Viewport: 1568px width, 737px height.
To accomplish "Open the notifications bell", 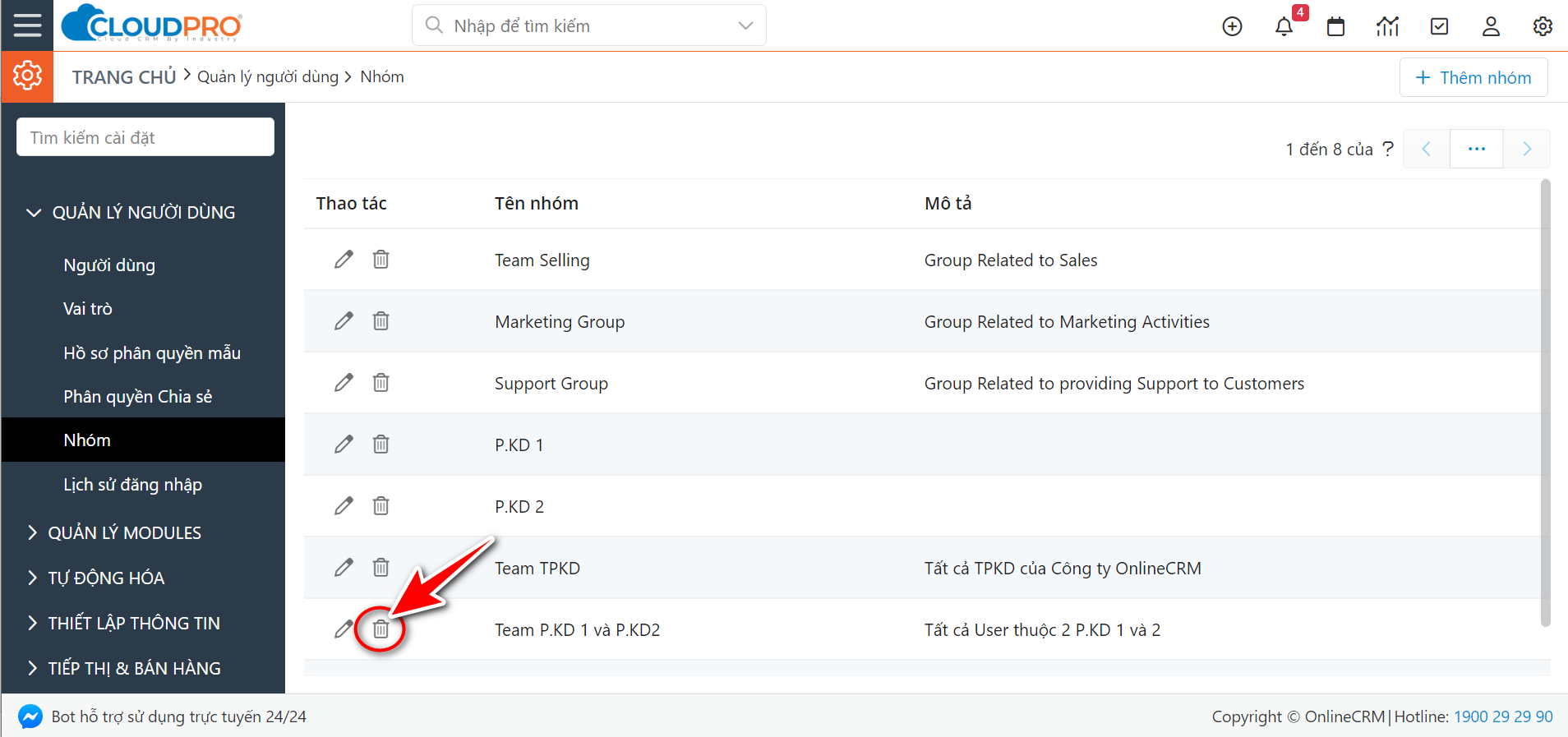I will coord(1284,26).
